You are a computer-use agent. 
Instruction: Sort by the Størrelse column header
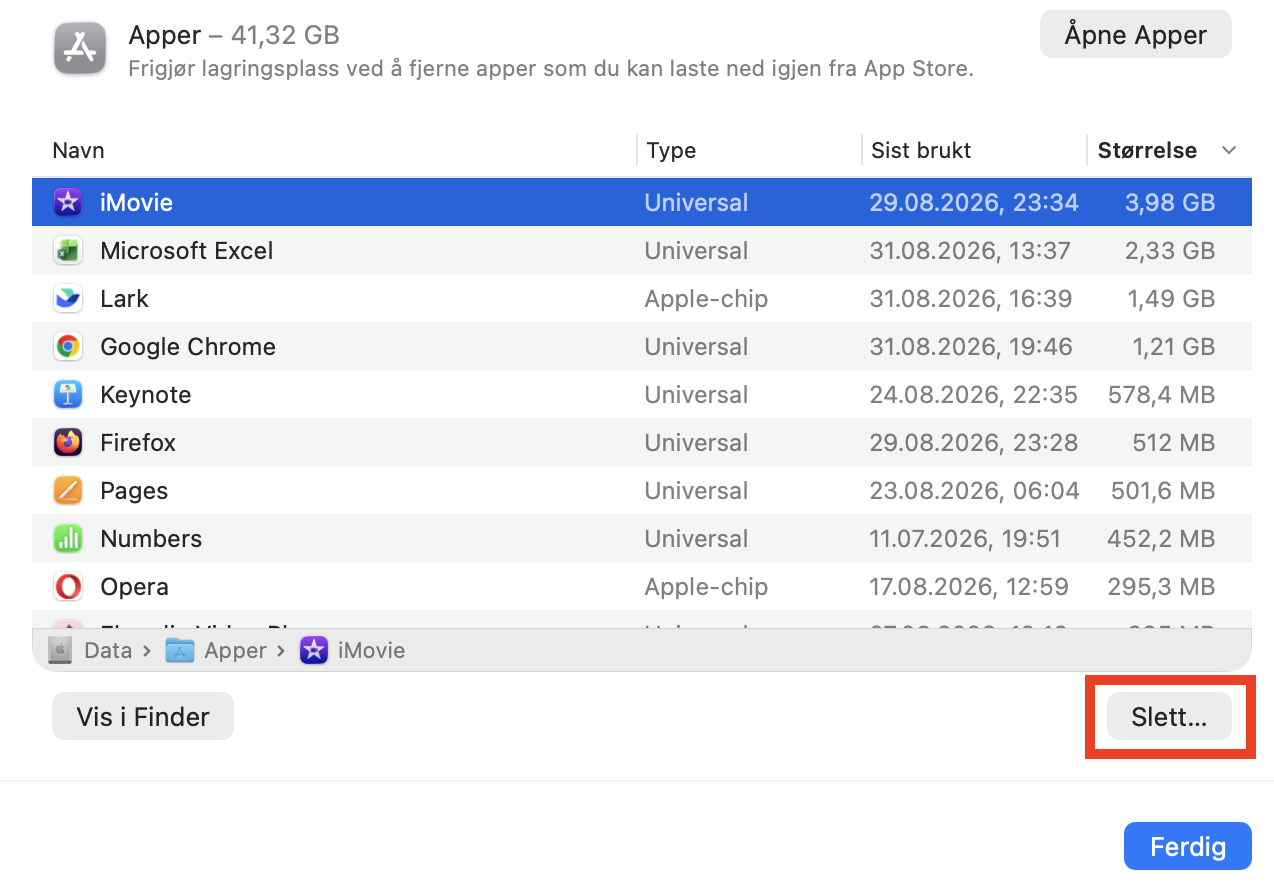pyautogui.click(x=1147, y=151)
